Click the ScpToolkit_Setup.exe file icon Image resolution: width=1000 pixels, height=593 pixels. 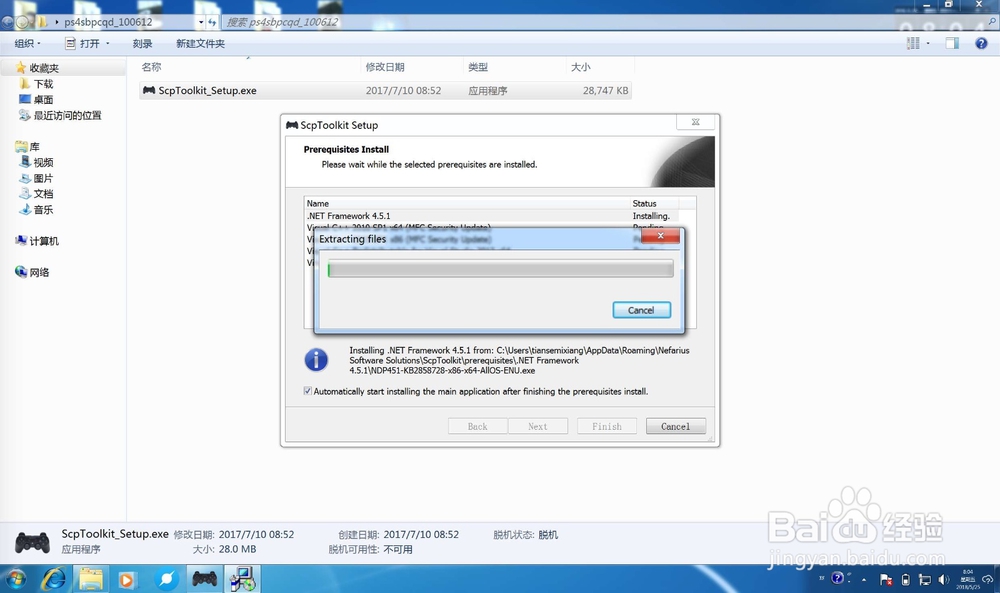(149, 91)
